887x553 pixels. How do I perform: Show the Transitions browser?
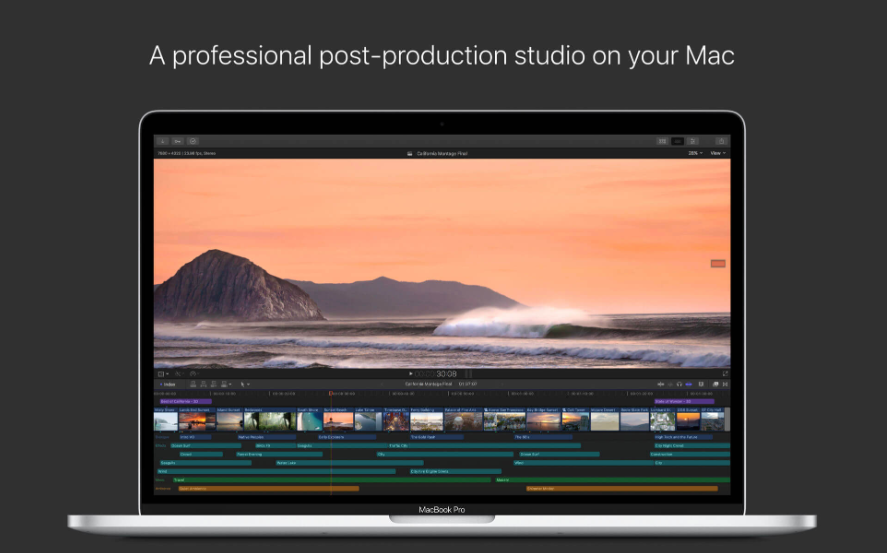click(x=725, y=384)
